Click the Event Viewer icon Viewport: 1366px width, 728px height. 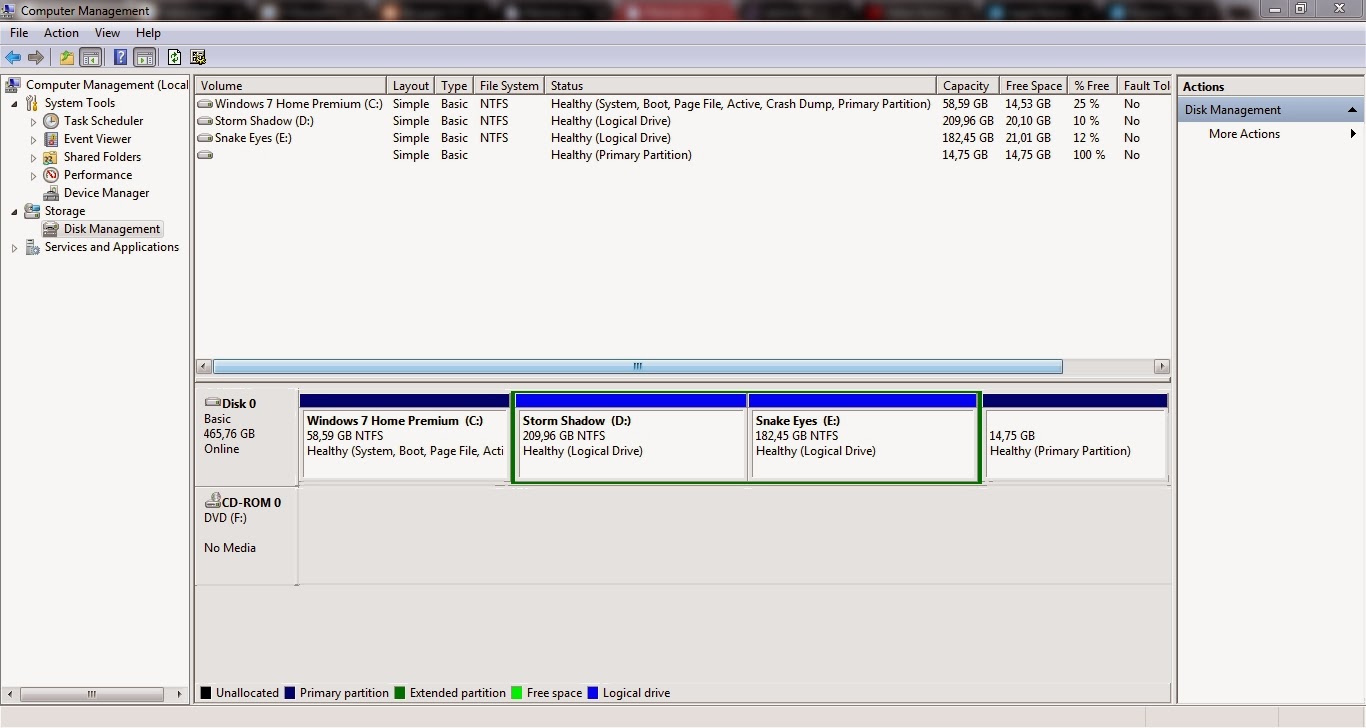pos(51,139)
